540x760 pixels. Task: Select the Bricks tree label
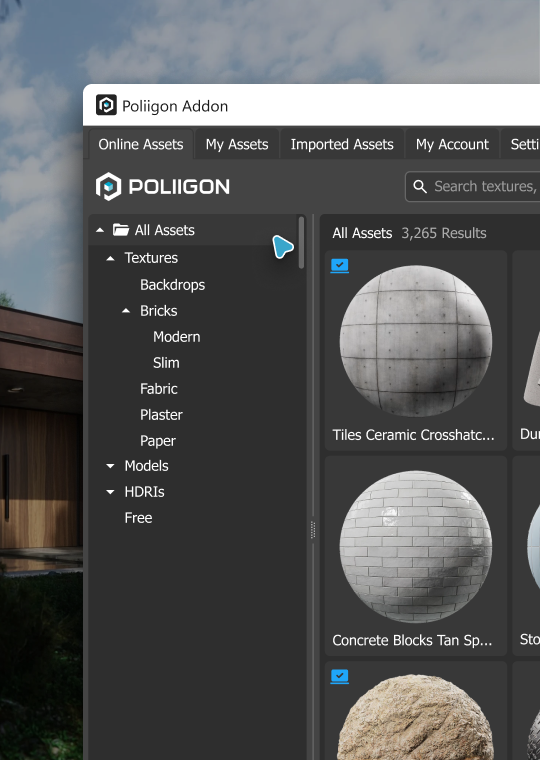click(x=159, y=311)
